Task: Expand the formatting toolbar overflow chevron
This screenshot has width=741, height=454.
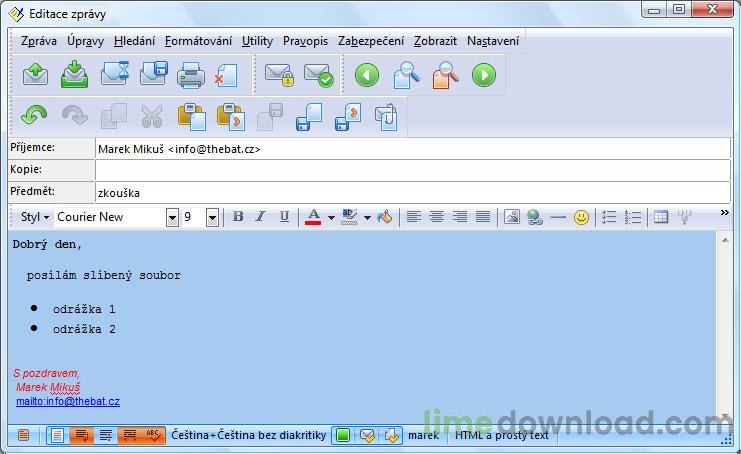Action: pos(724,213)
